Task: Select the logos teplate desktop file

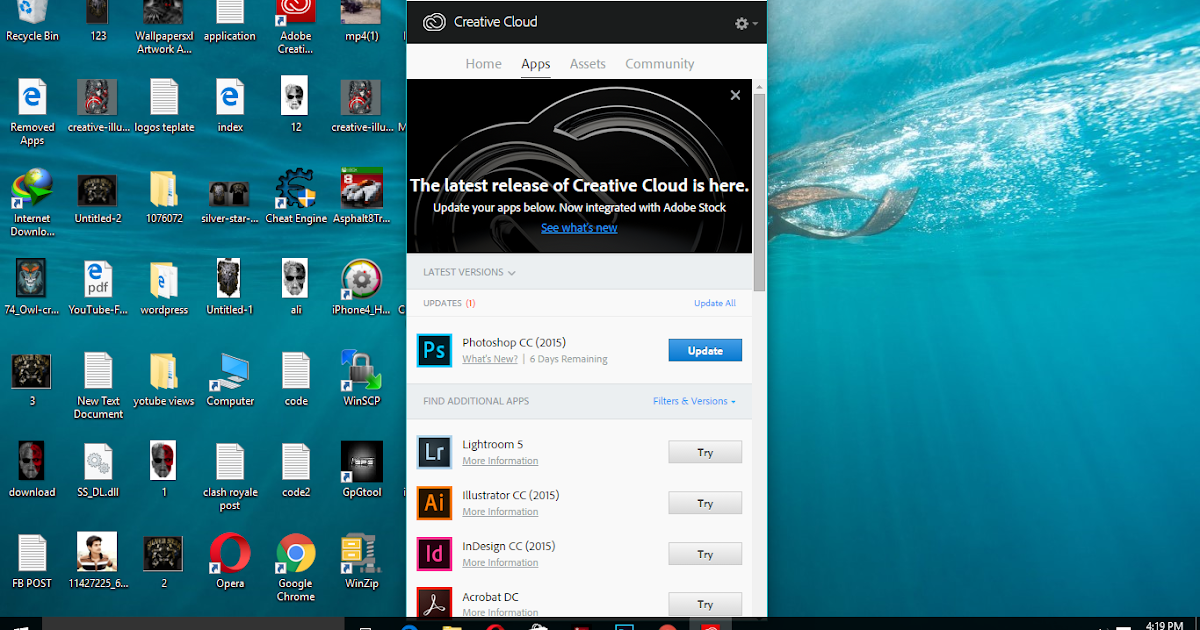Action: pos(164,106)
